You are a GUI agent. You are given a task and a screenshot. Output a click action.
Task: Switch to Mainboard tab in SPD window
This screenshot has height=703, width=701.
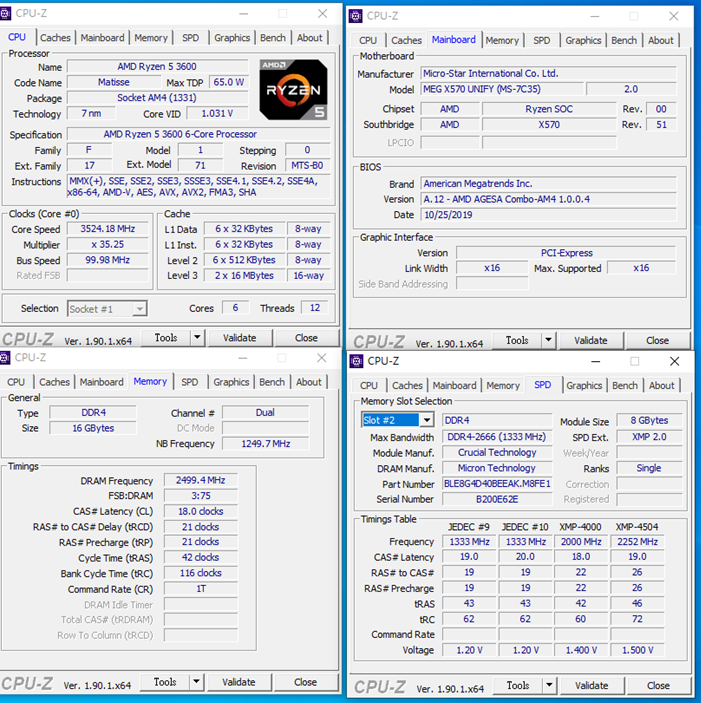[x=454, y=386]
